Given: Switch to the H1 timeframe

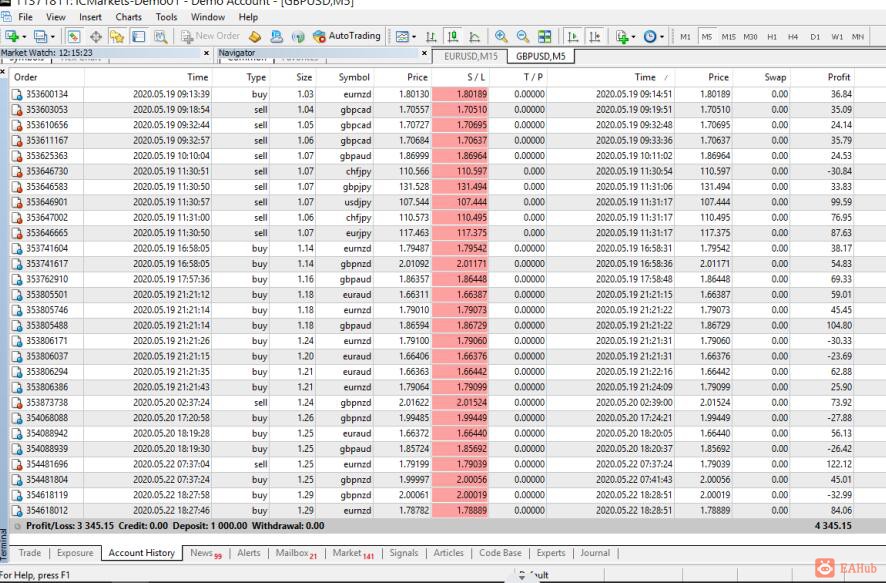Looking at the screenshot, I should point(772,37).
